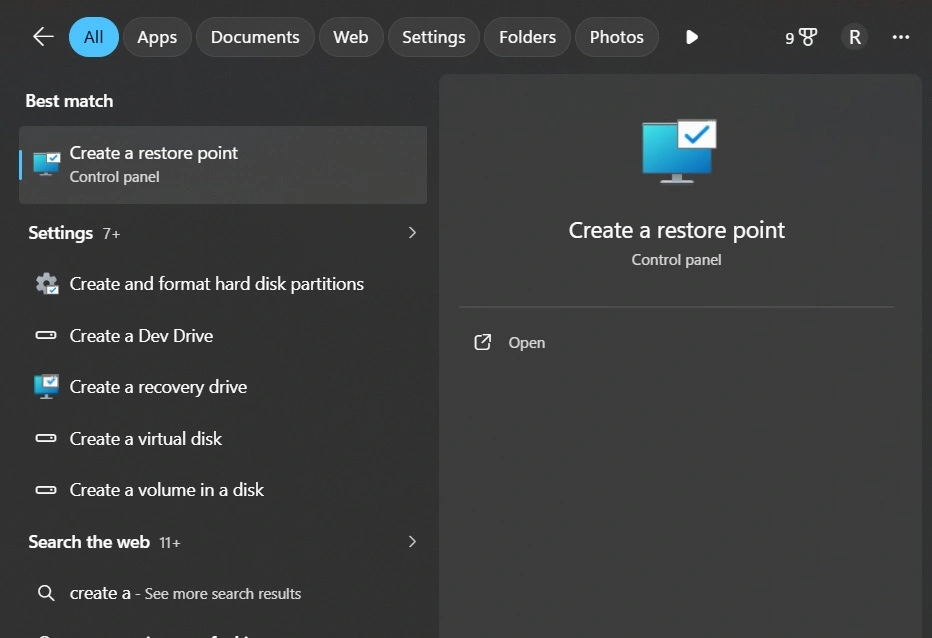
Task: Switch to the Folders filter tab
Action: [x=527, y=37]
